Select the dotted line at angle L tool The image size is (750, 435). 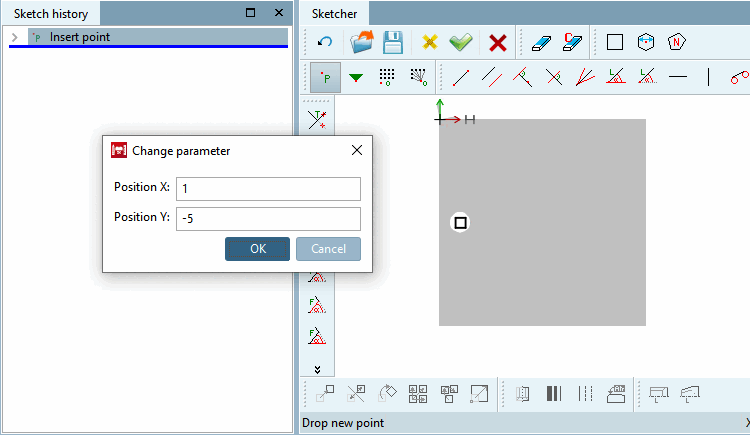click(647, 77)
